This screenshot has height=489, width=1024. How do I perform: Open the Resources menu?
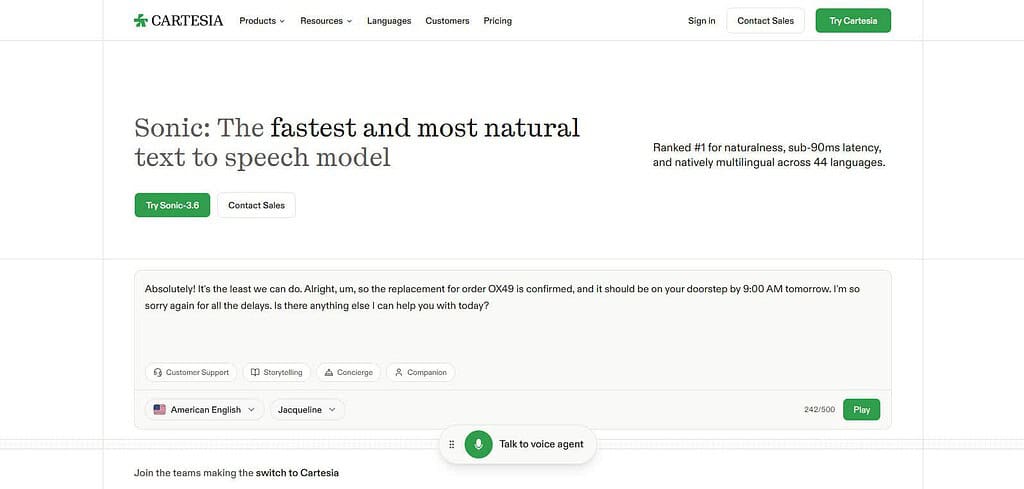pos(326,21)
